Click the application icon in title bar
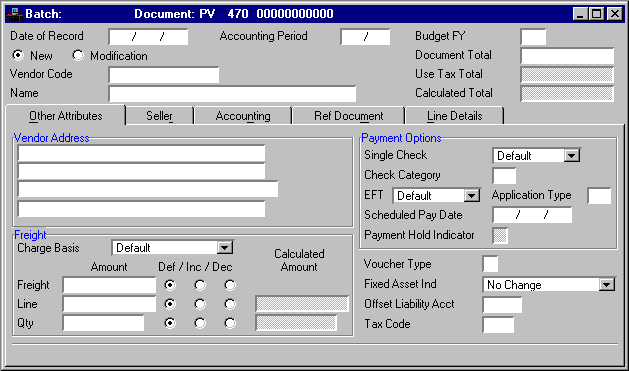The image size is (629, 371). tap(15, 14)
